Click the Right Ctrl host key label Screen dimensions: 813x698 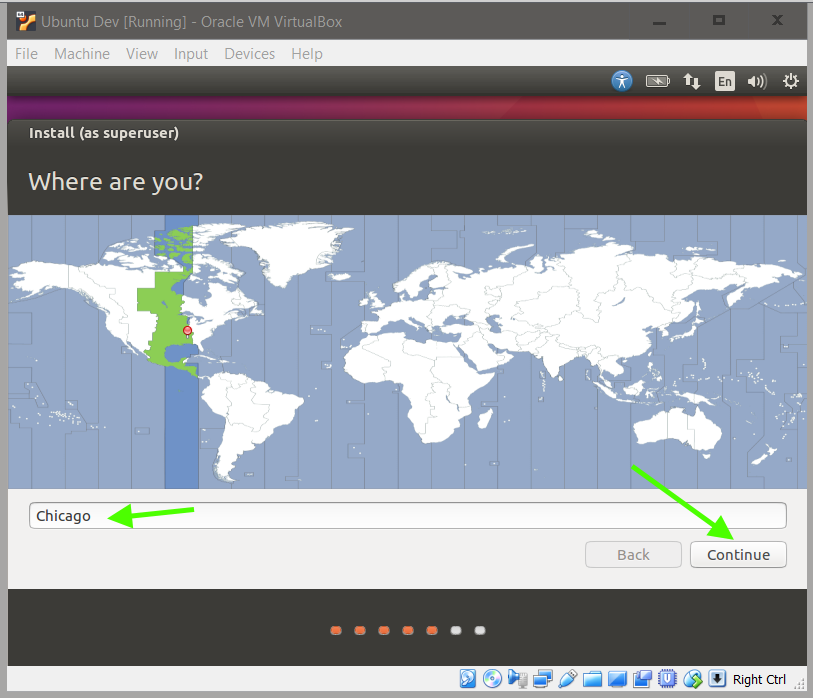pyautogui.click(x=759, y=679)
